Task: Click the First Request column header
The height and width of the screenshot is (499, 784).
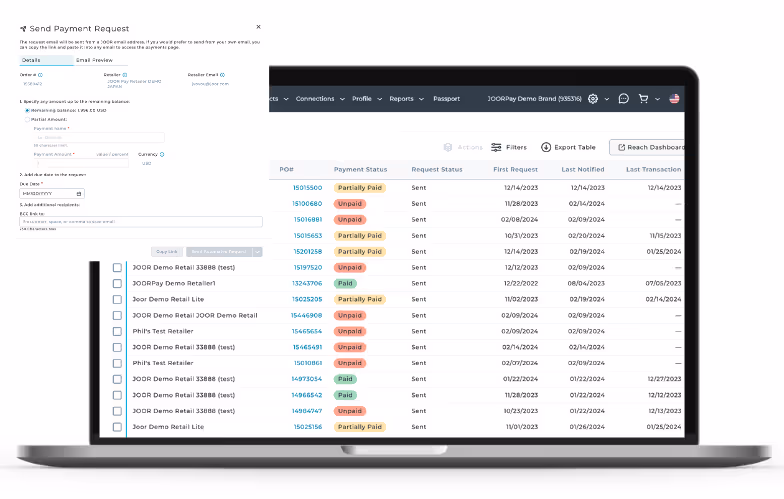Action: point(516,170)
